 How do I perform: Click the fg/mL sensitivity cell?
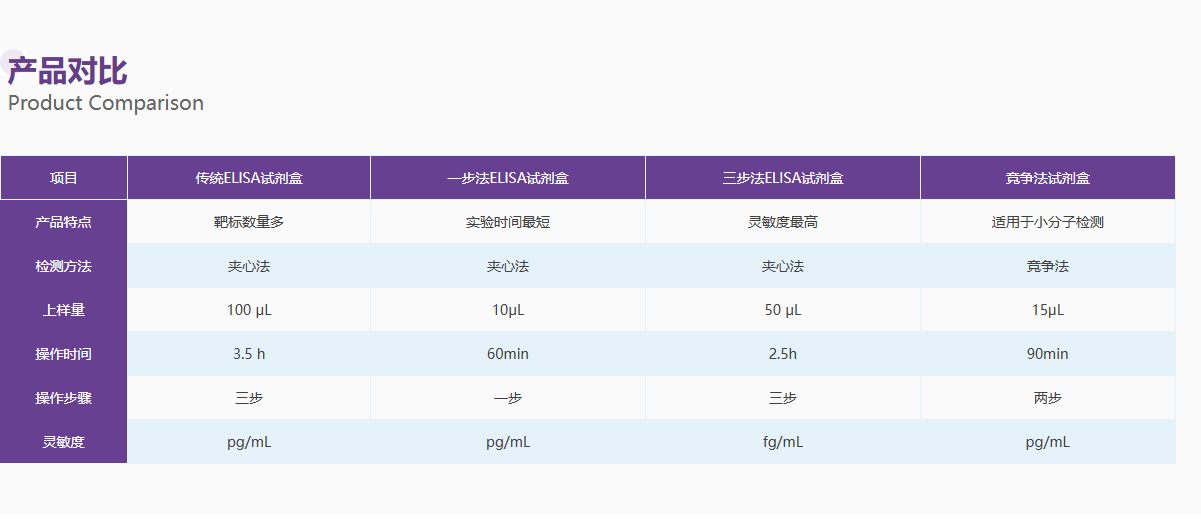click(x=783, y=442)
